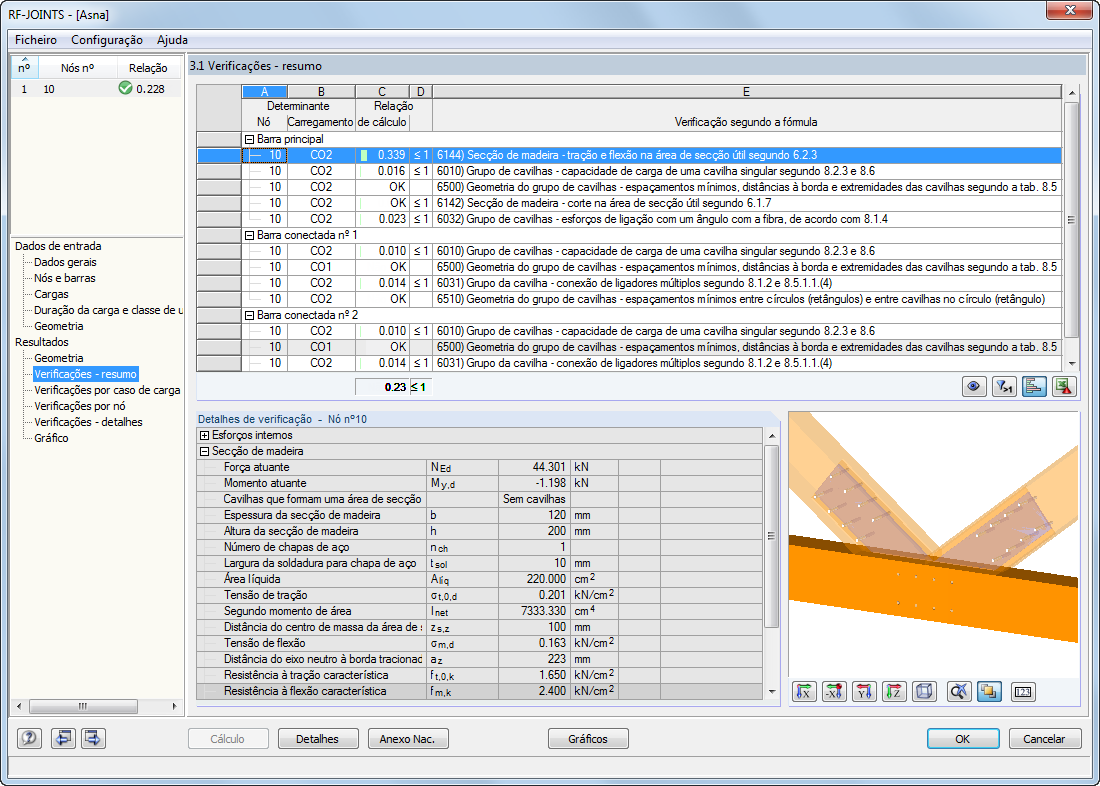Go to previous table window icon
Image resolution: width=1100 pixels, height=786 pixels.
pyautogui.click(x=63, y=738)
